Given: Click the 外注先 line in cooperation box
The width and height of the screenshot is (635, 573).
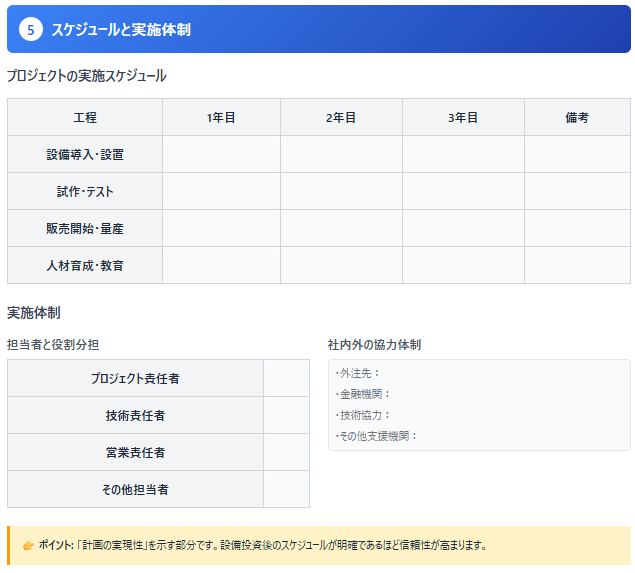Looking at the screenshot, I should click(358, 373).
